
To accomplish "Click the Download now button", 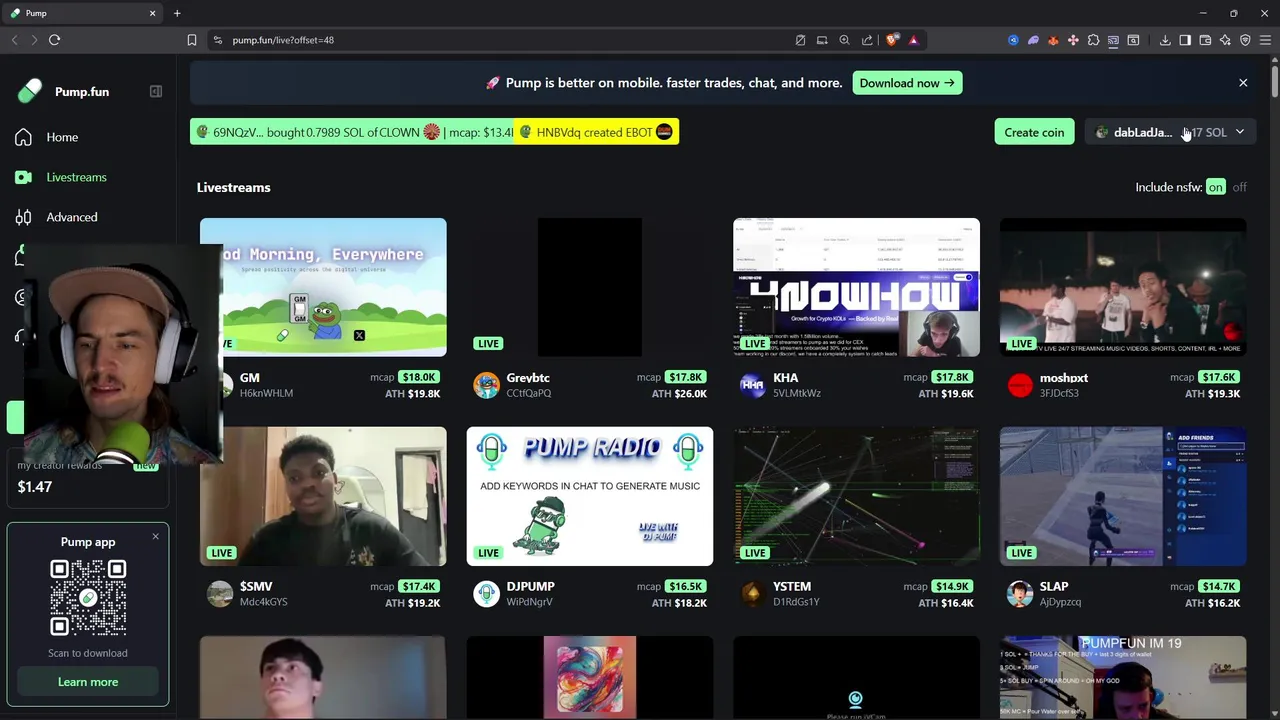I will click(x=907, y=83).
